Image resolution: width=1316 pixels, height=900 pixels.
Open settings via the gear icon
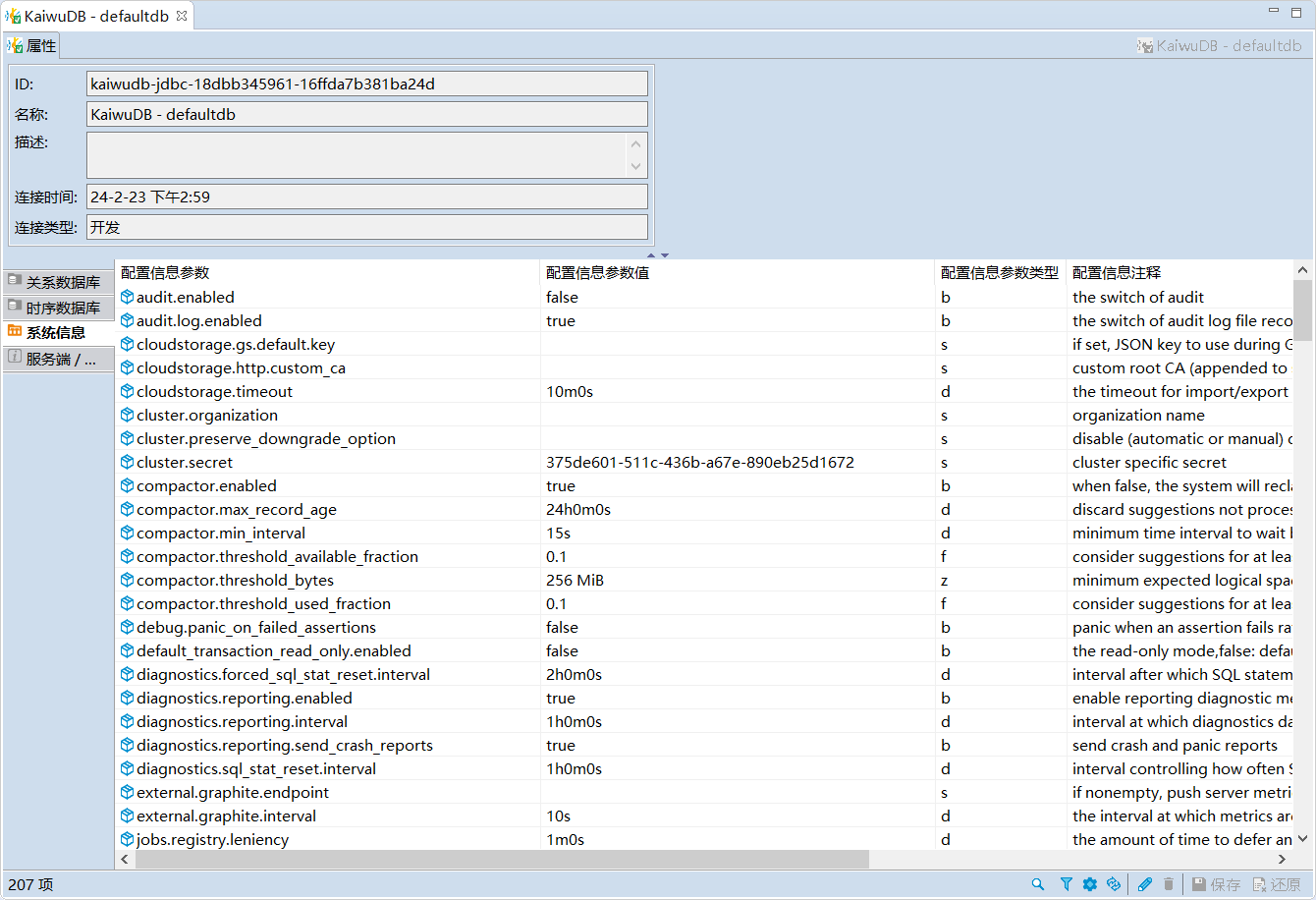(1089, 884)
